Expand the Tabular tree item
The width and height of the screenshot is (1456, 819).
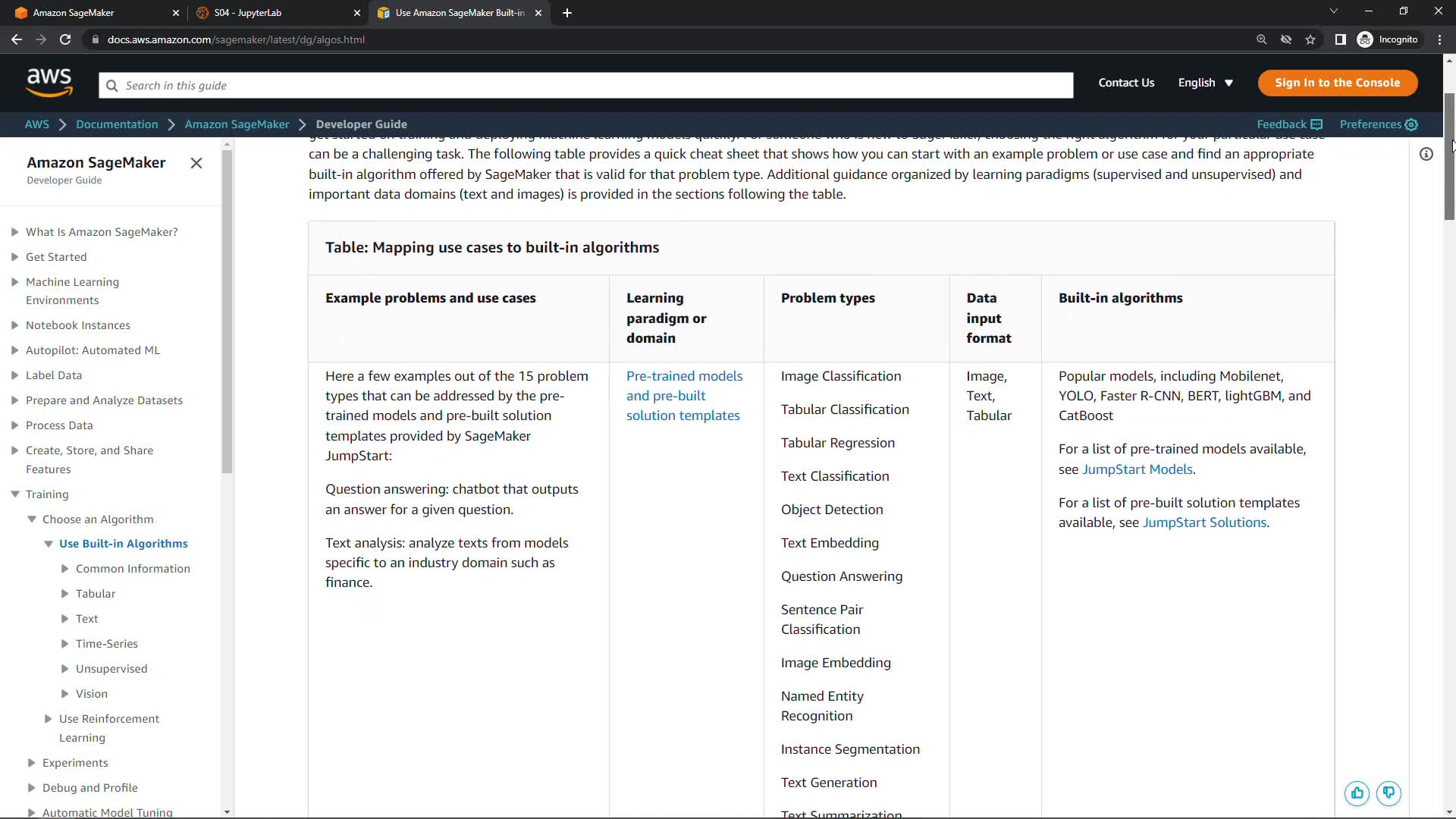65,594
